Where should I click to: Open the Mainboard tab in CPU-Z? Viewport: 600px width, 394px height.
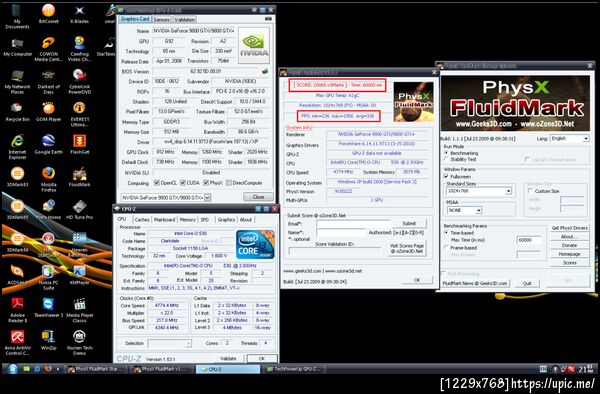[x=164, y=220]
